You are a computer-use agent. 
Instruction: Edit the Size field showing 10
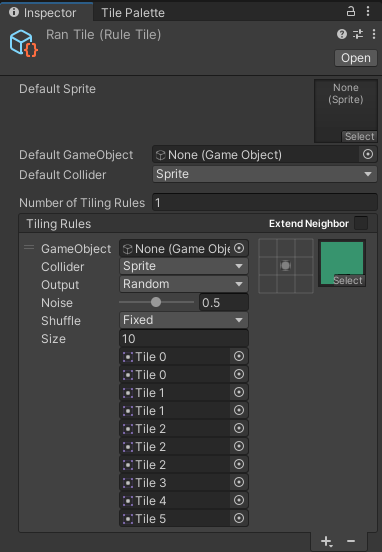[x=184, y=338]
